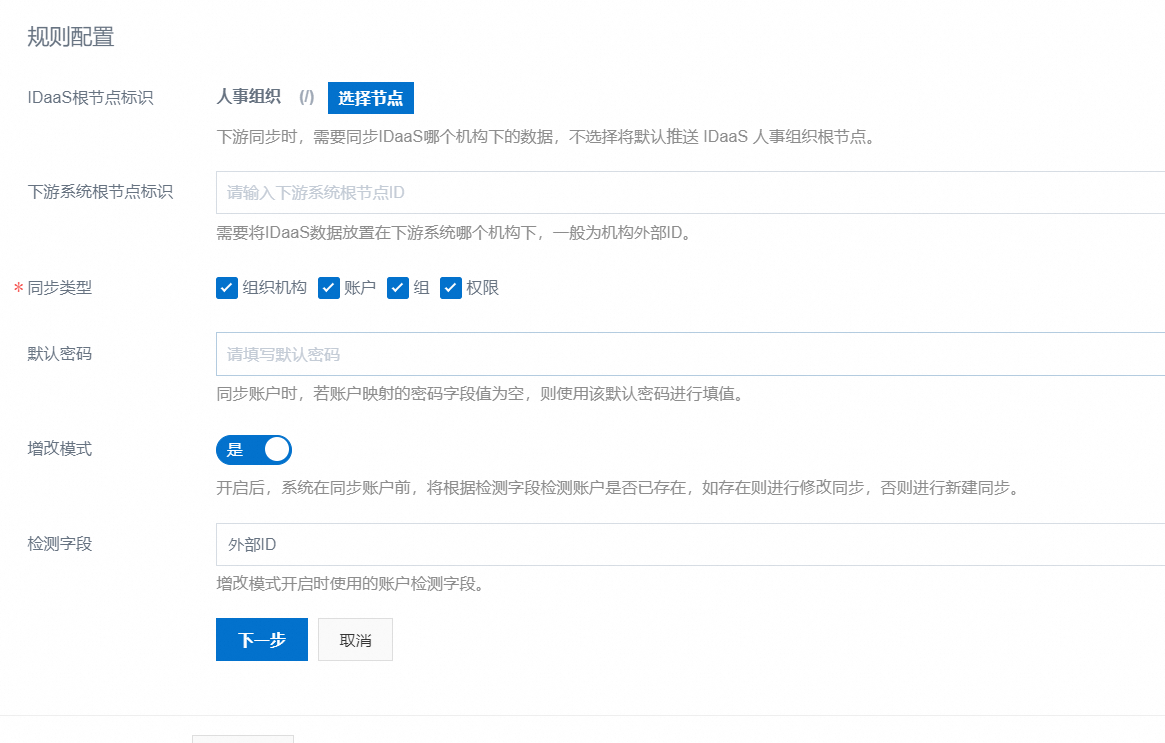The width and height of the screenshot is (1165, 743).
Task: Click the 选择节点 button
Action: point(370,98)
